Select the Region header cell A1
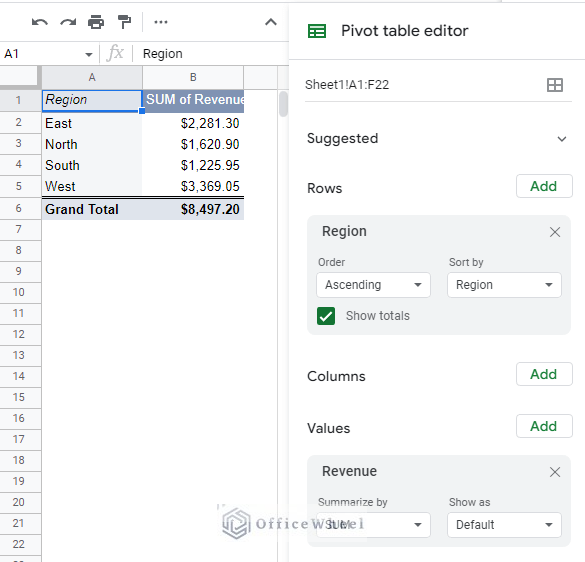585x562 pixels. 92,100
